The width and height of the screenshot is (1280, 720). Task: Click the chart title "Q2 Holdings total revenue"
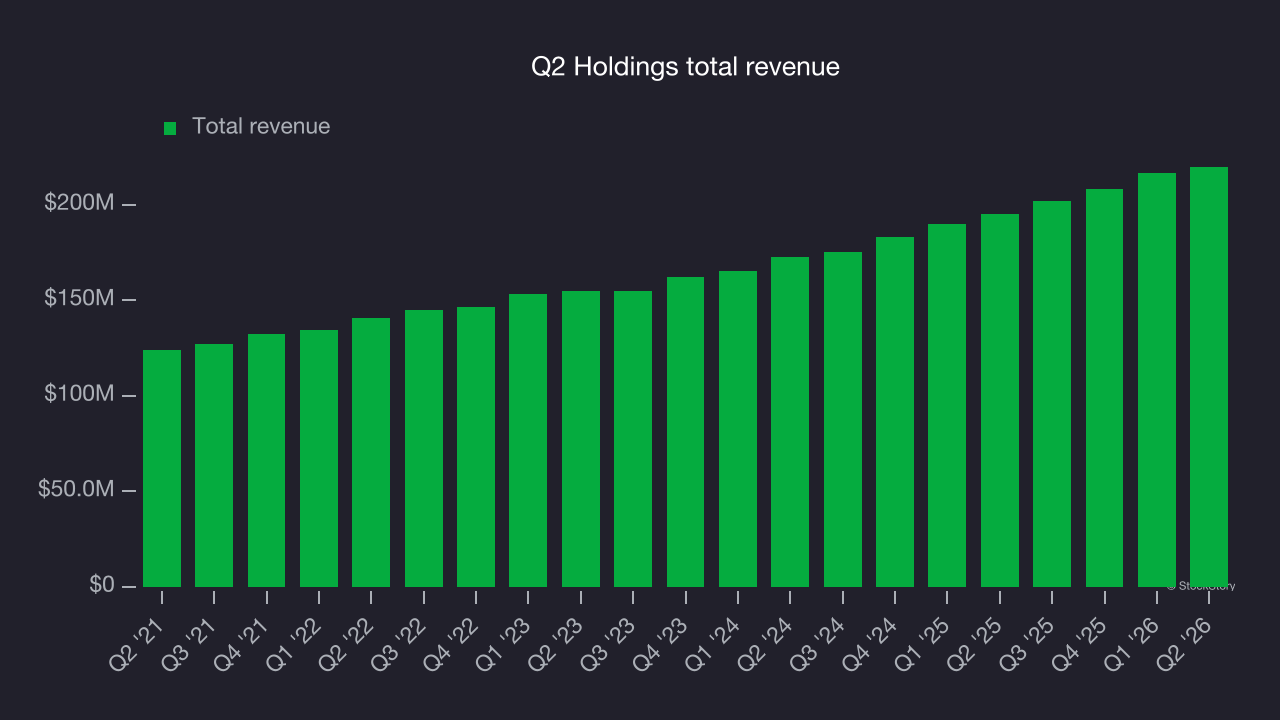(685, 67)
